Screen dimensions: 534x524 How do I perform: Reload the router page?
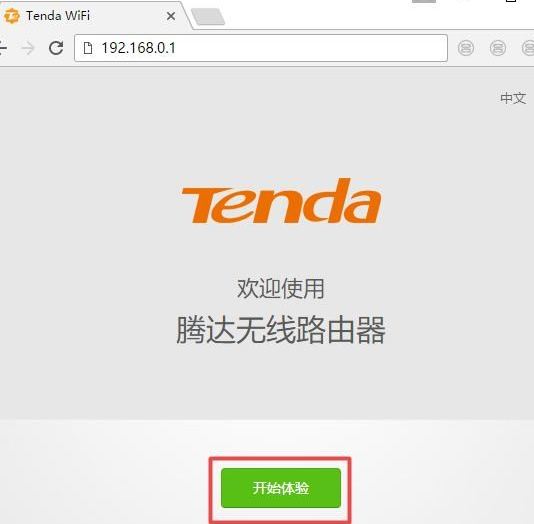point(56,48)
